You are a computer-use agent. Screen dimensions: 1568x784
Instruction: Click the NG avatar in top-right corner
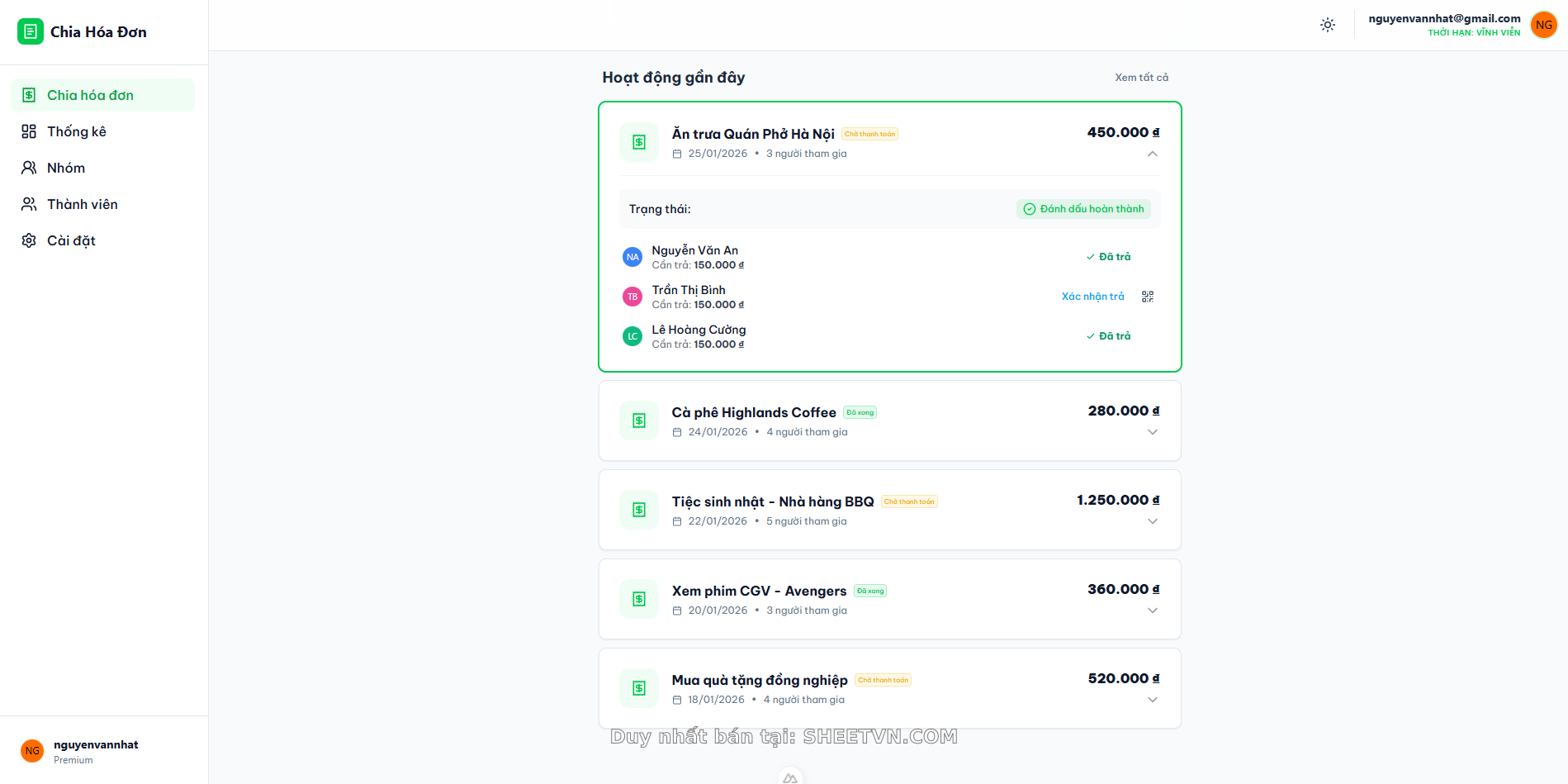1543,25
